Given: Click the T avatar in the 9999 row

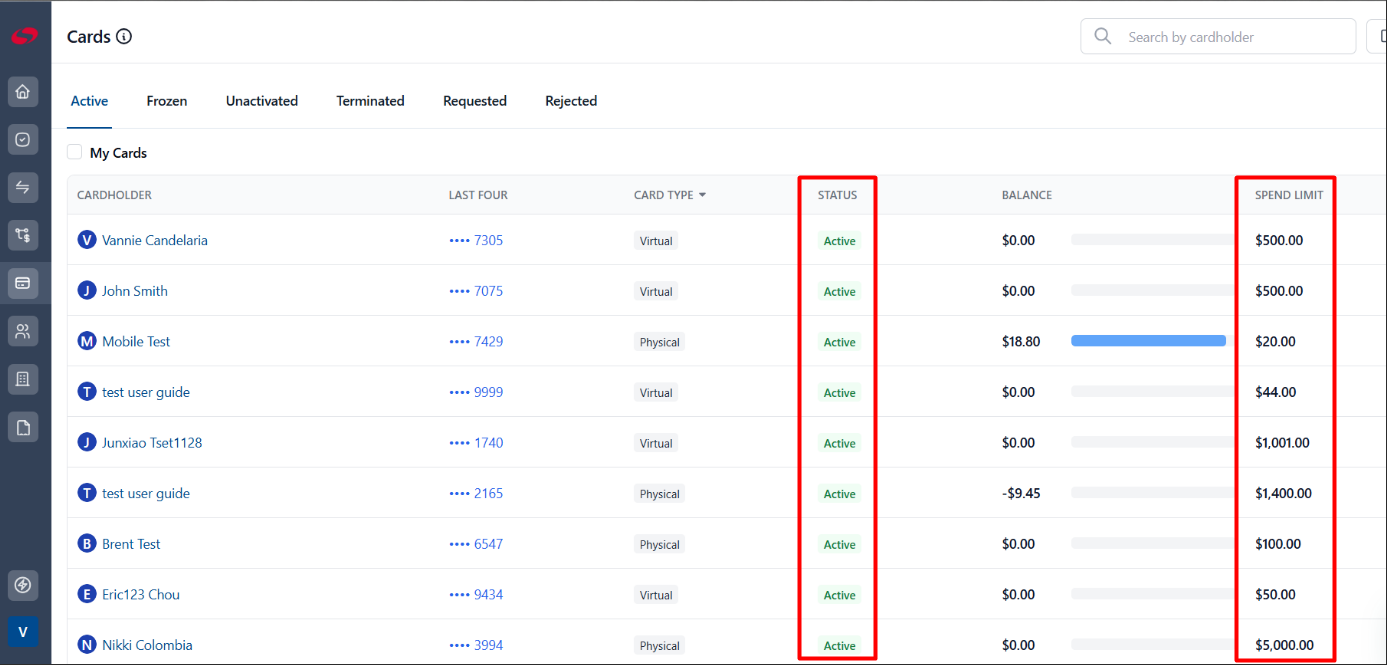Looking at the screenshot, I should click(87, 392).
